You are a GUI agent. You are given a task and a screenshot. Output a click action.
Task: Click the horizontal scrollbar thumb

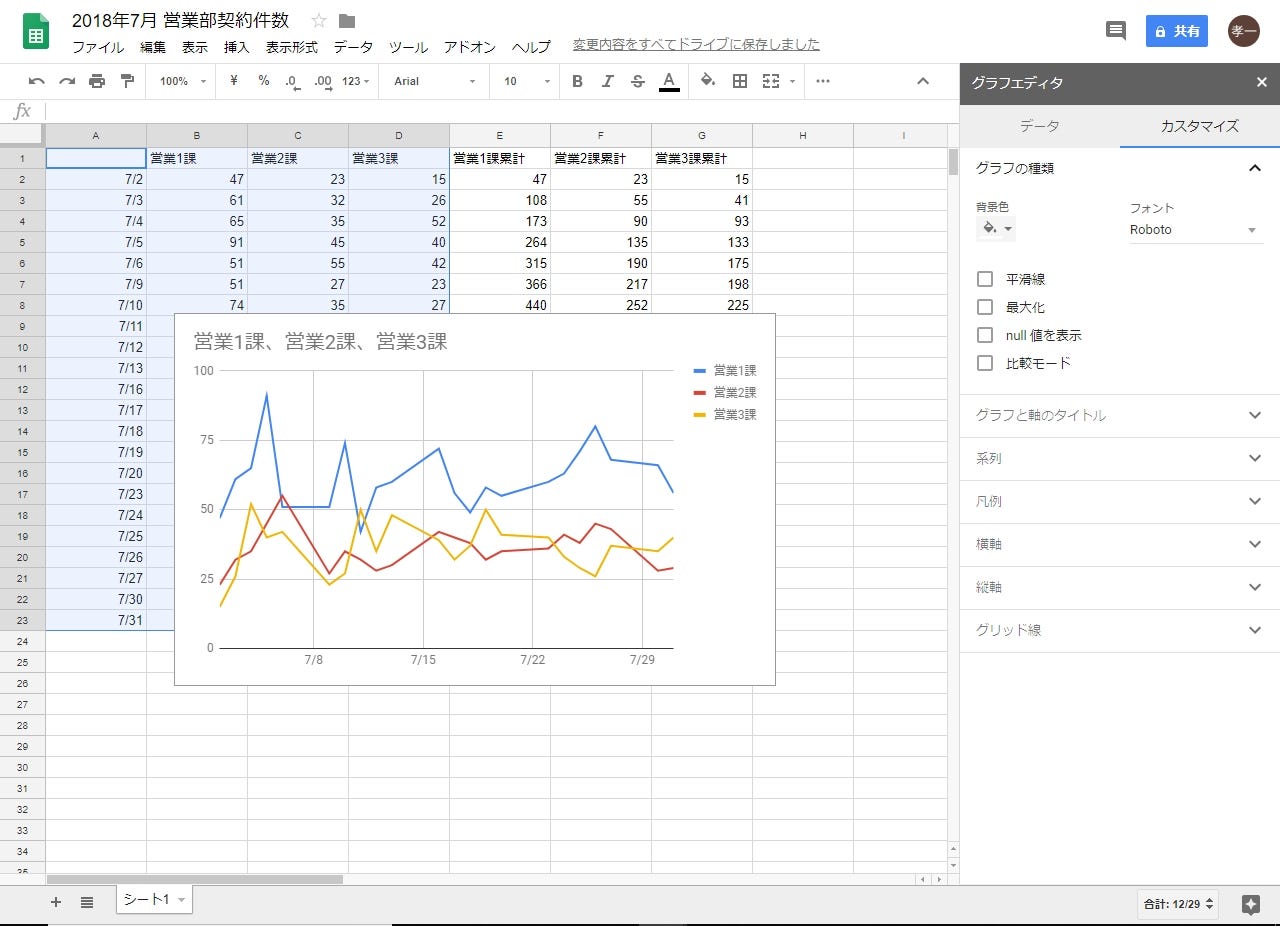[x=195, y=880]
